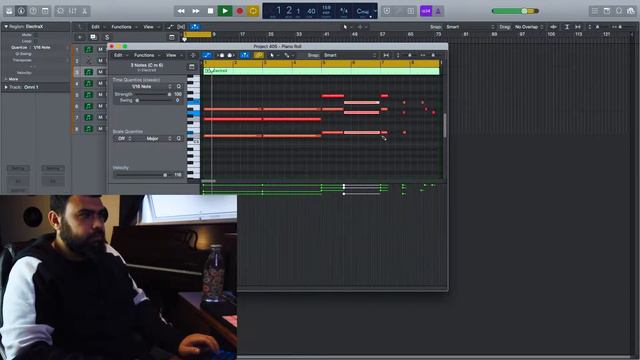Toggle the Mute checkbox in Region inspector

tap(36, 35)
